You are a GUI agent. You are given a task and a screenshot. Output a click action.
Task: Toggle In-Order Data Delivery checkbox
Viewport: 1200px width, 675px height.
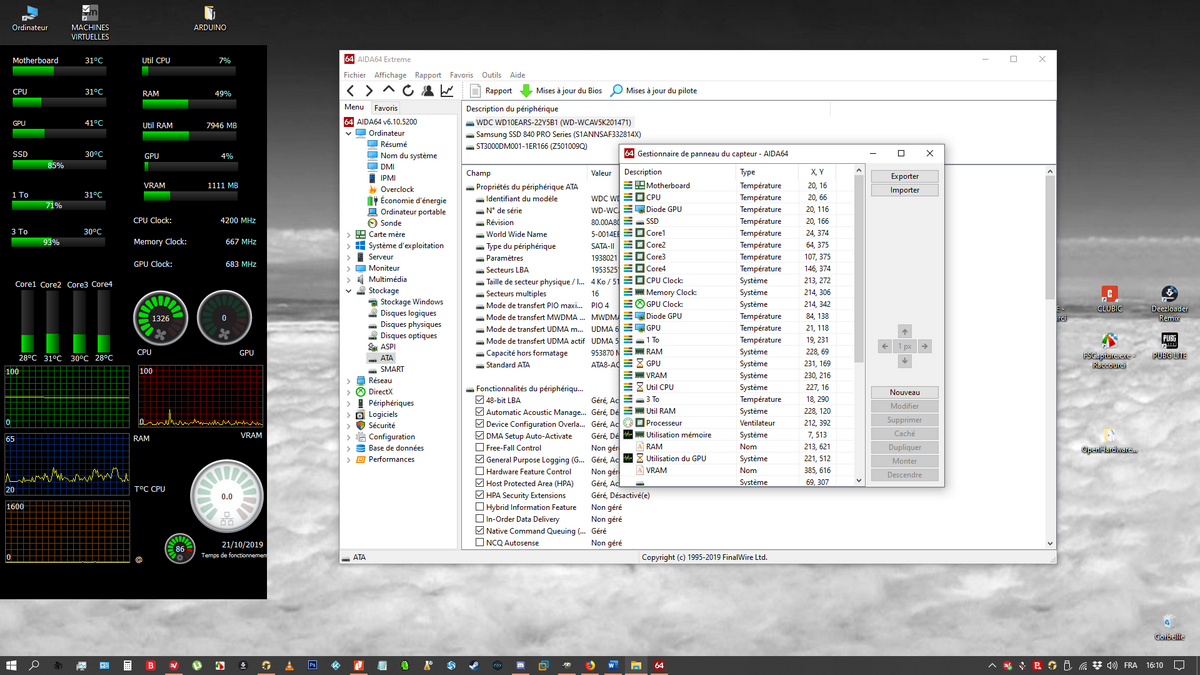pos(480,519)
